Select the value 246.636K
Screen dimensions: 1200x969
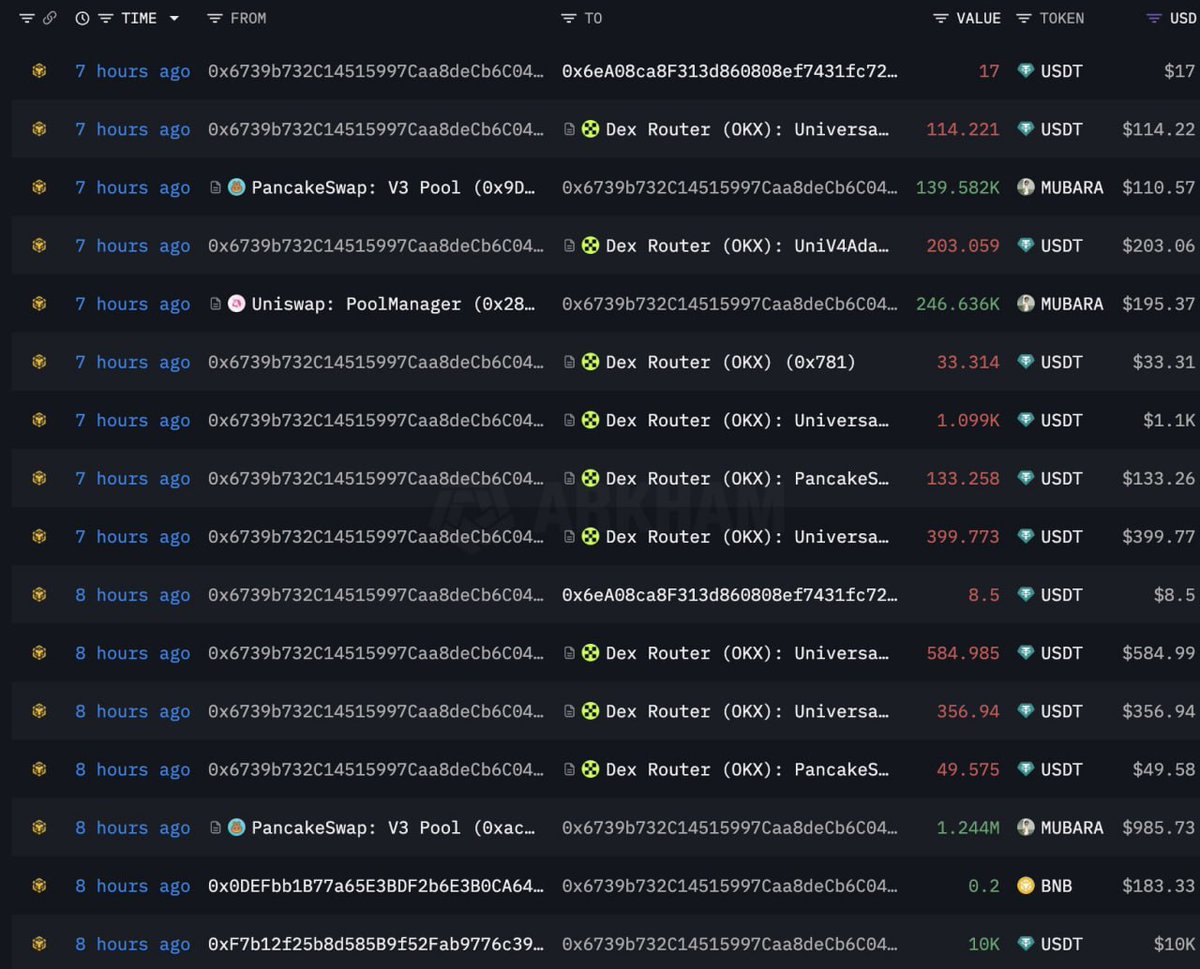coord(958,304)
